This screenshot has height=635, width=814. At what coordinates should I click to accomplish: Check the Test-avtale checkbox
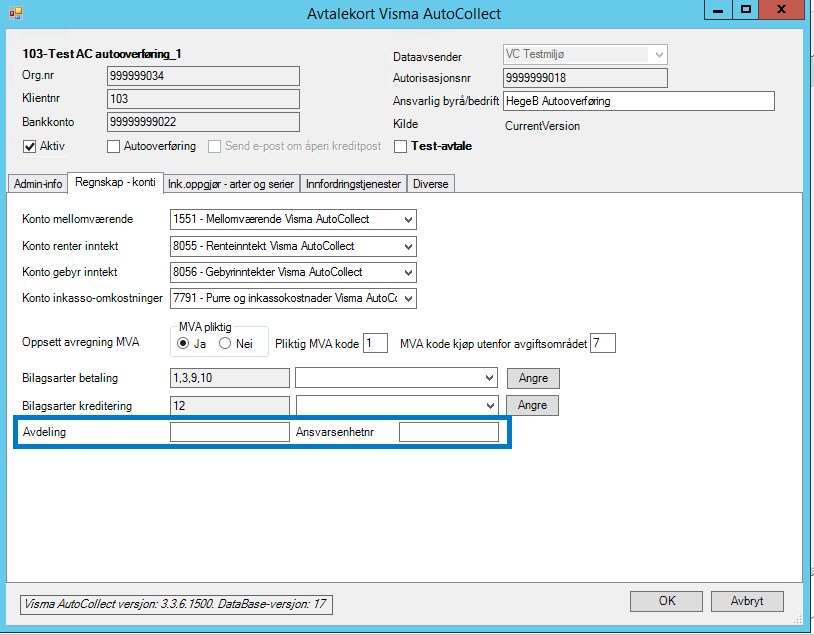400,146
